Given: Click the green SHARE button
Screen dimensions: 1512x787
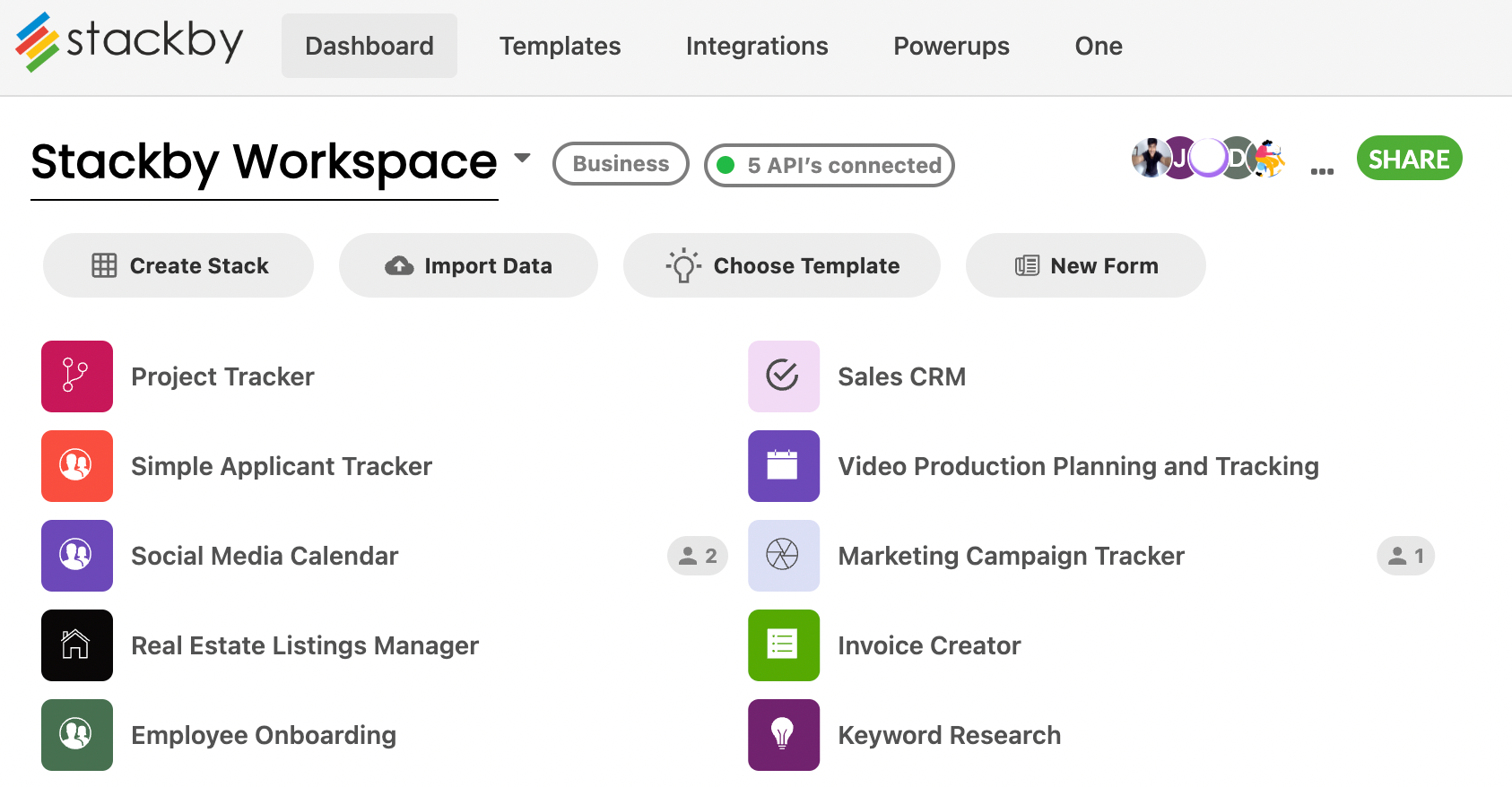Looking at the screenshot, I should (1410, 158).
